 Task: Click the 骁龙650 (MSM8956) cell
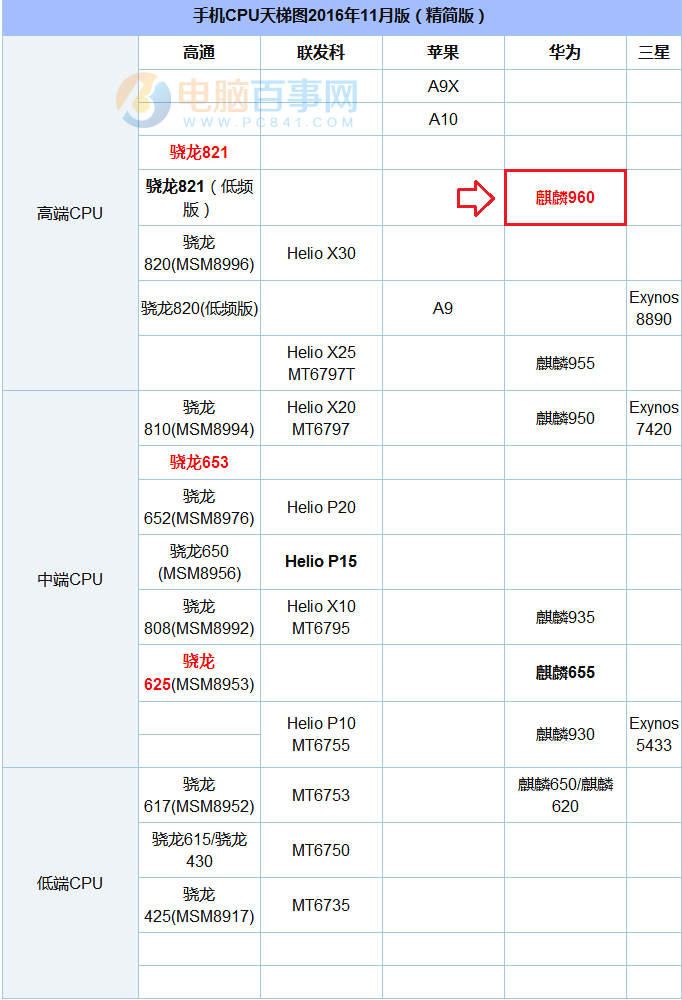(x=199, y=562)
